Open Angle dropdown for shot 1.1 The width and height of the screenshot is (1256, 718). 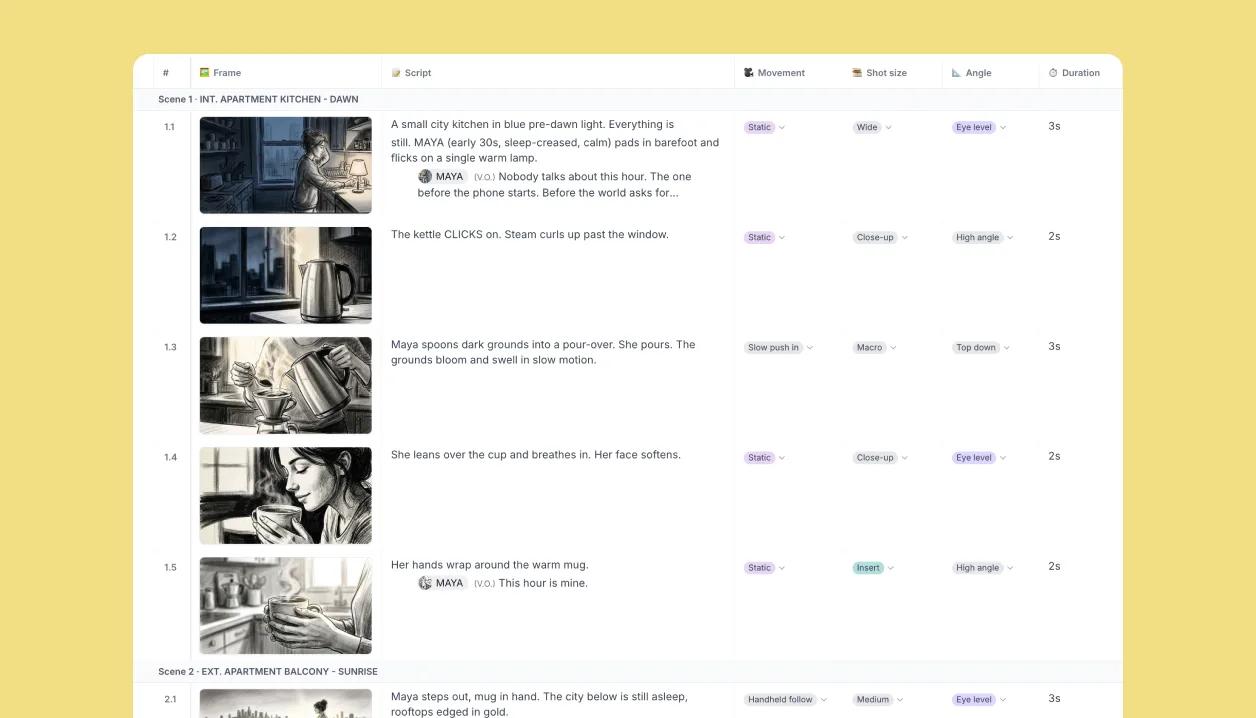[979, 127]
